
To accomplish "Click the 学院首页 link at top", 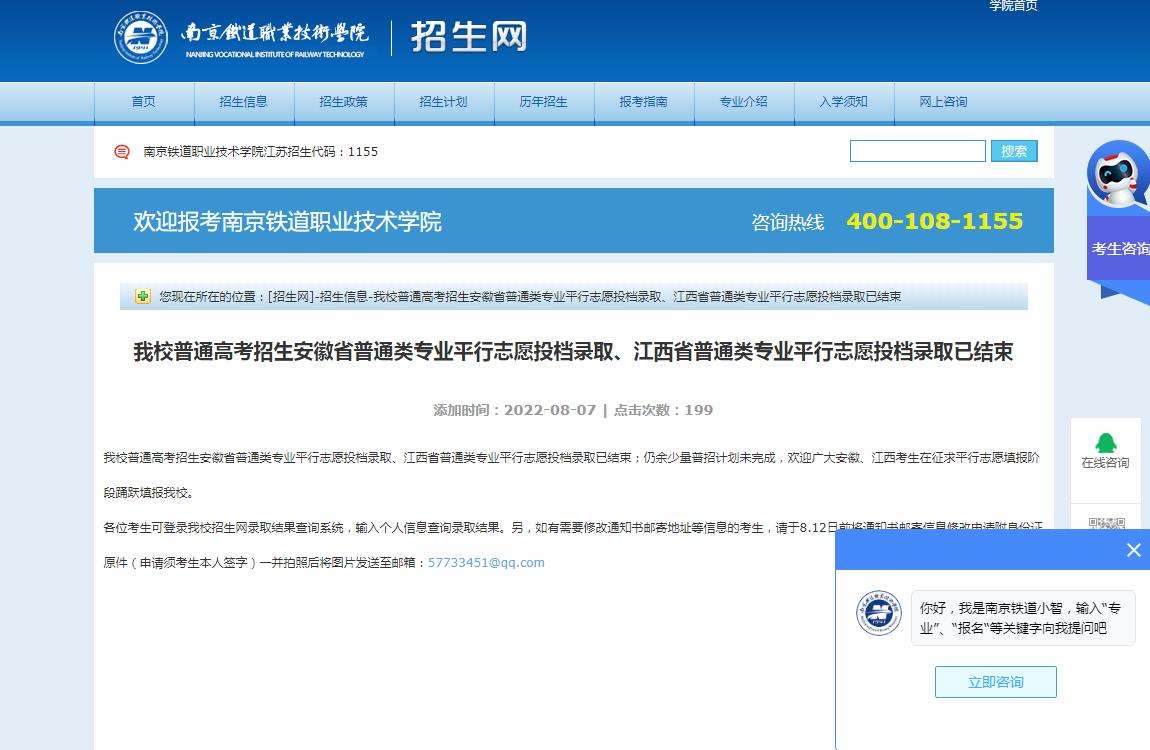I will tap(1014, 6).
